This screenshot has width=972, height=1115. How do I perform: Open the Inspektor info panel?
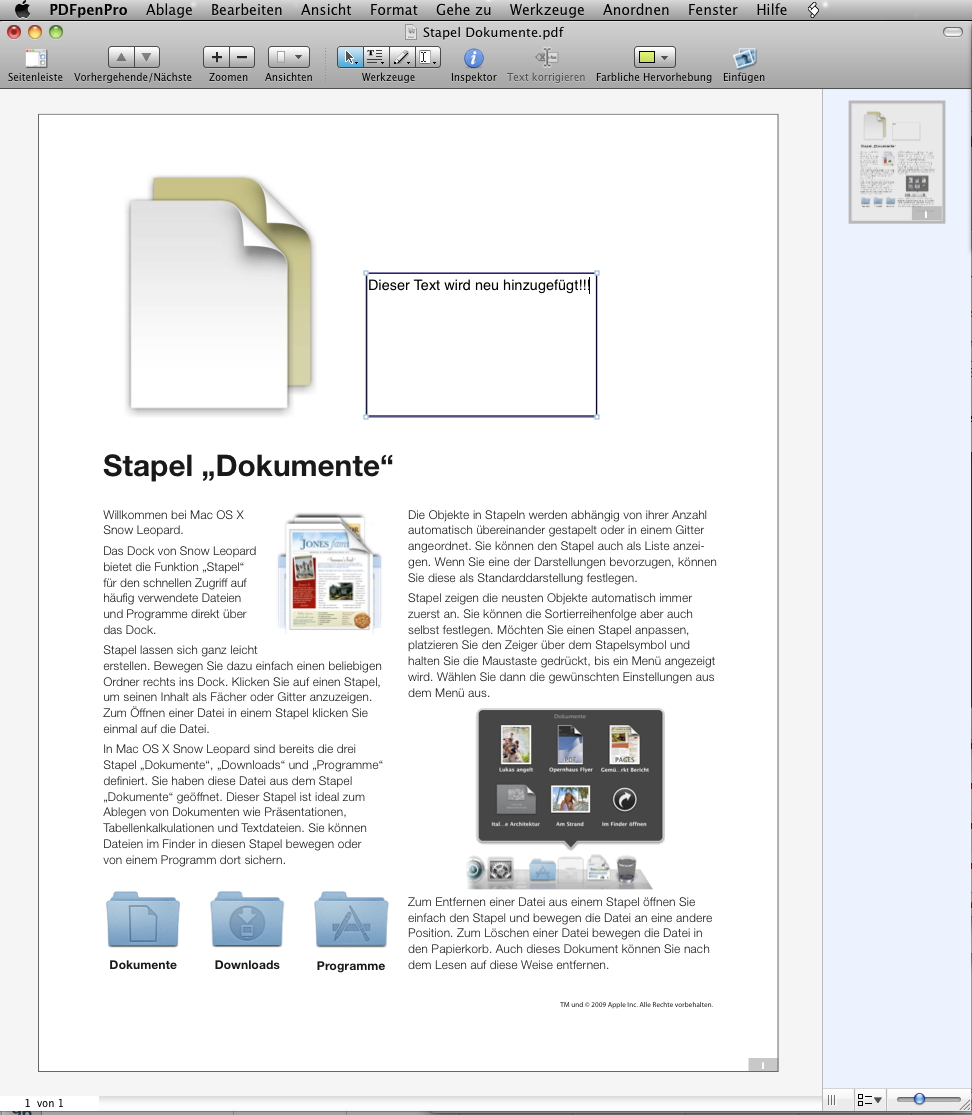(473, 58)
